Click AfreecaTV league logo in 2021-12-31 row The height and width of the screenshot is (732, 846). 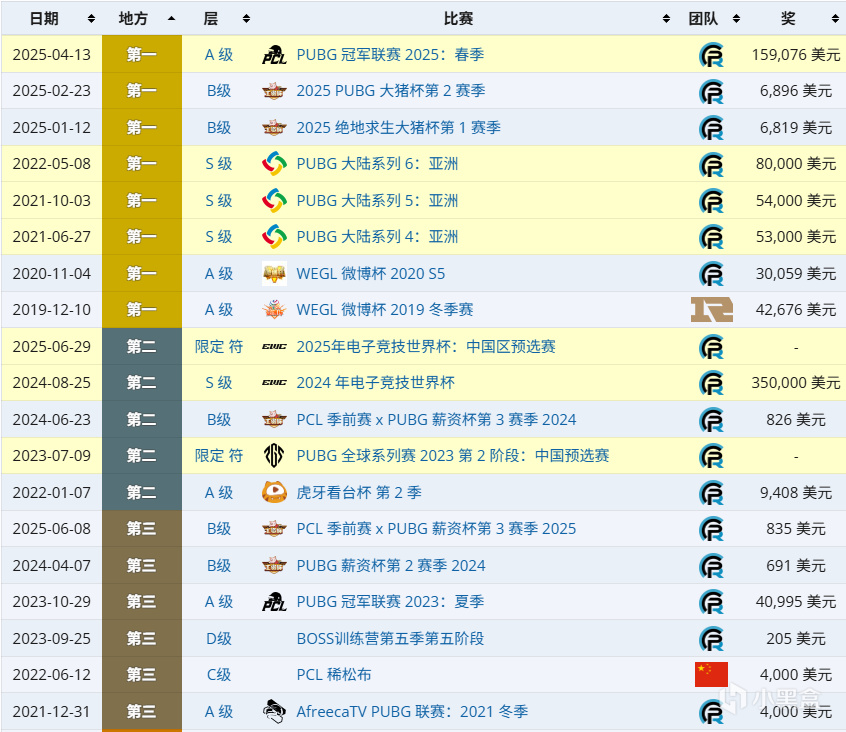point(274,712)
